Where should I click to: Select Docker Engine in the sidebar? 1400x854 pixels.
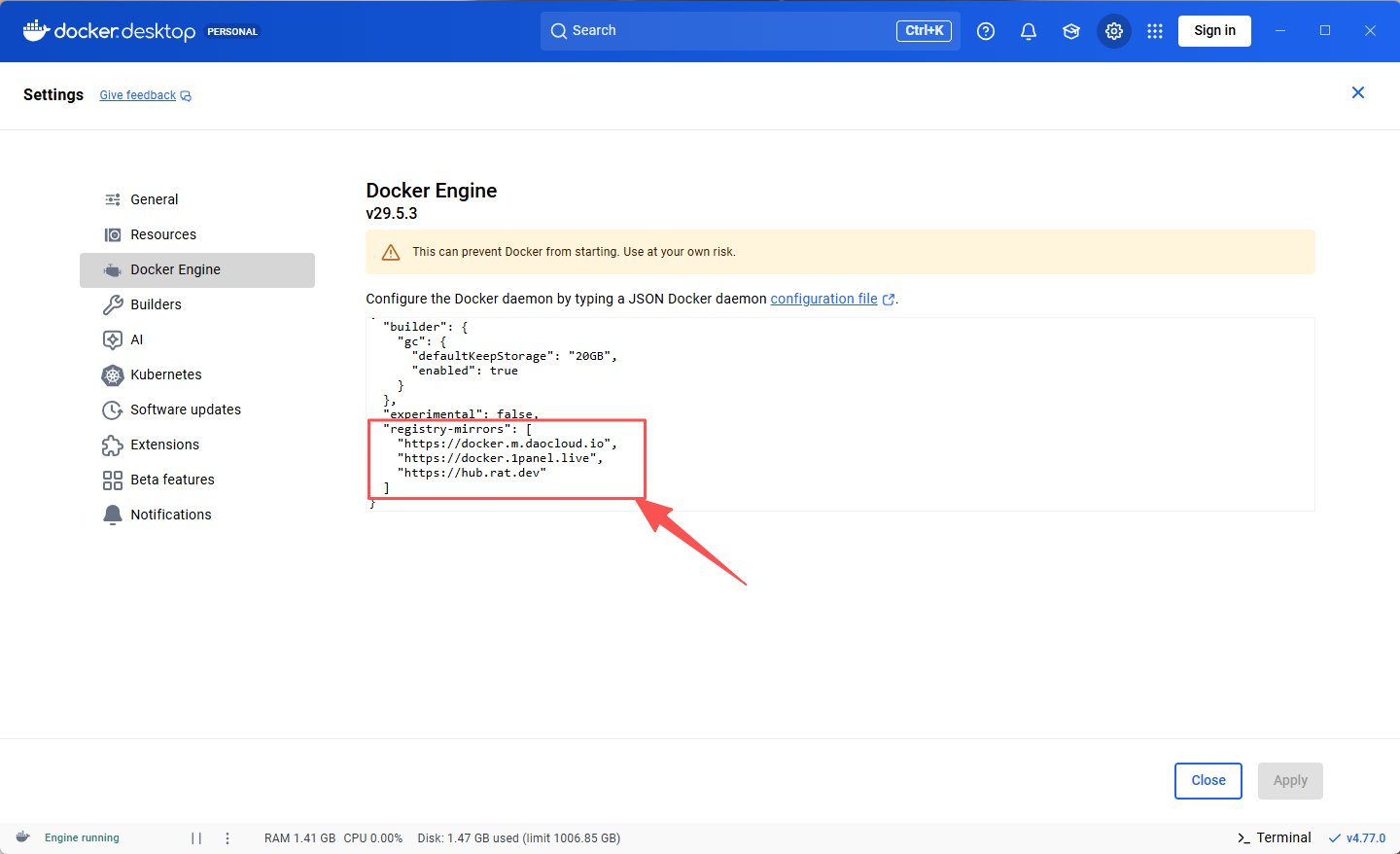[x=197, y=269]
